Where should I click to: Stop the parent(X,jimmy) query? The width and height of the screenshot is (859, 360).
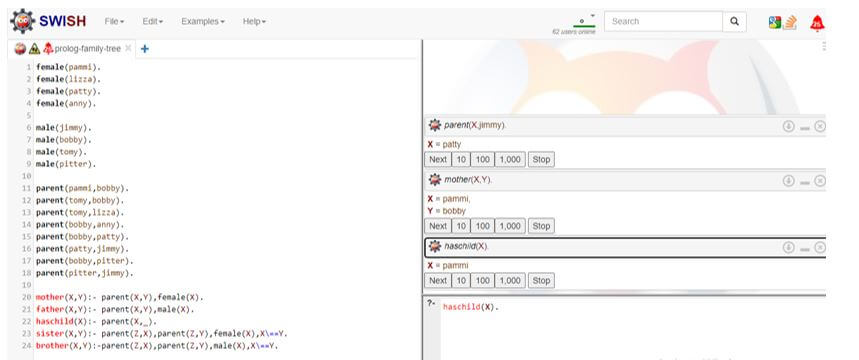[541, 159]
